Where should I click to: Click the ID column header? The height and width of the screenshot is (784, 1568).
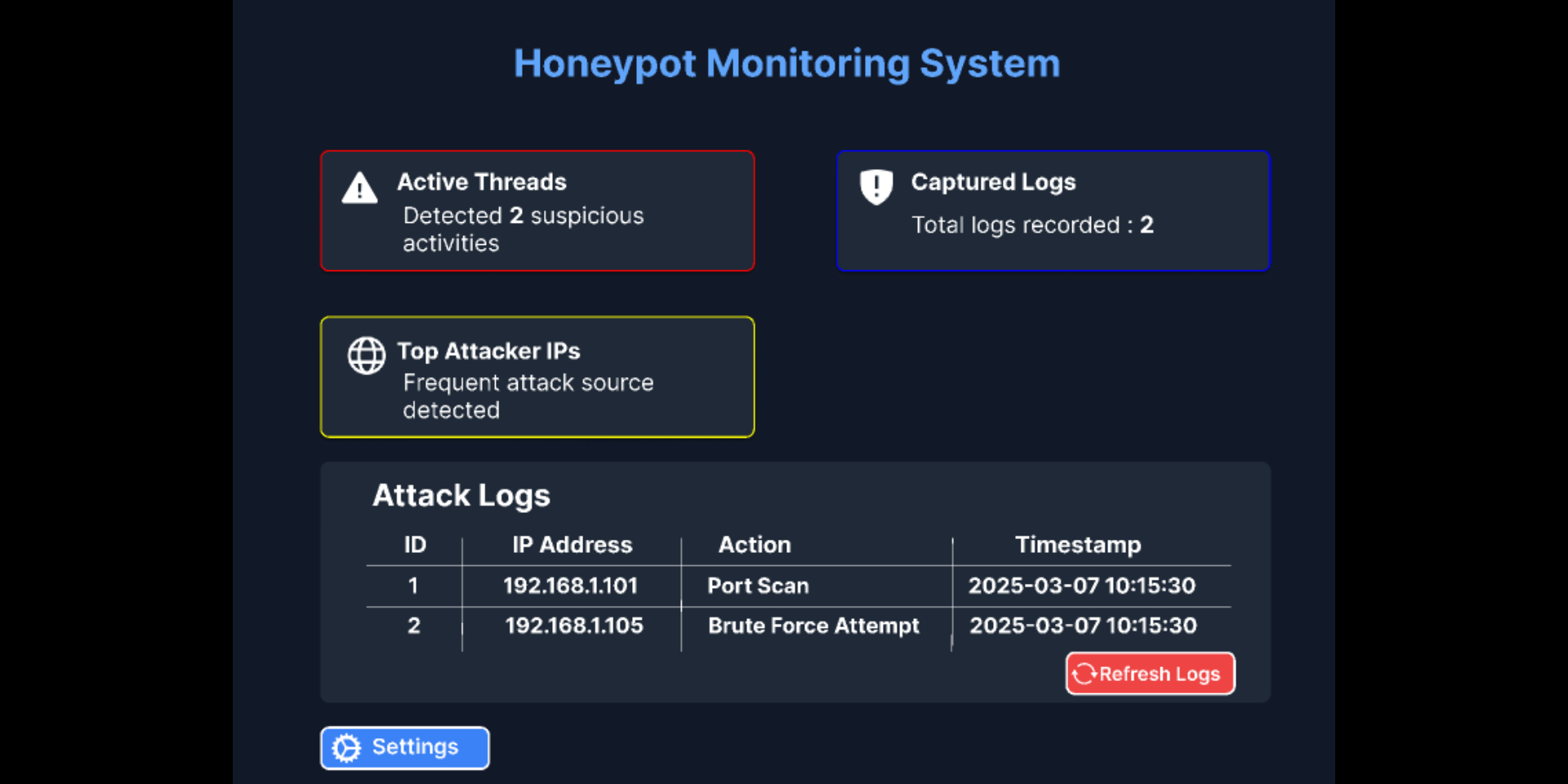tap(415, 545)
